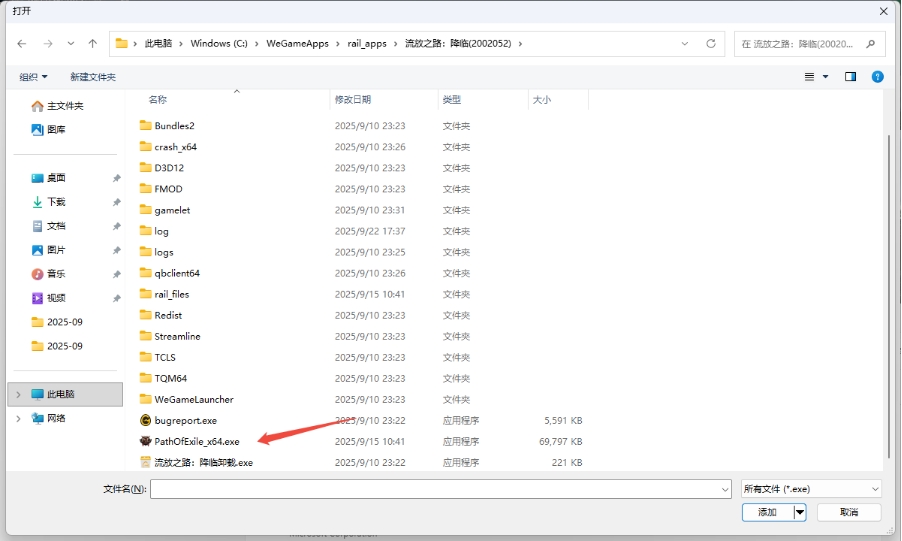Open 图片 in quick access

(x=49, y=250)
